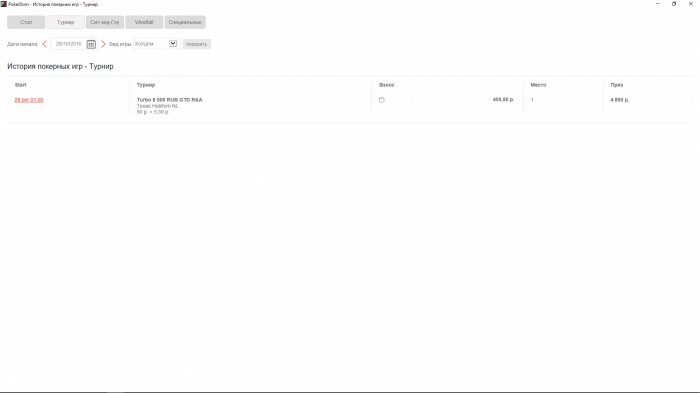Open the 28 oct 01:00 tournament link
The width and height of the screenshot is (700, 393).
29,100
